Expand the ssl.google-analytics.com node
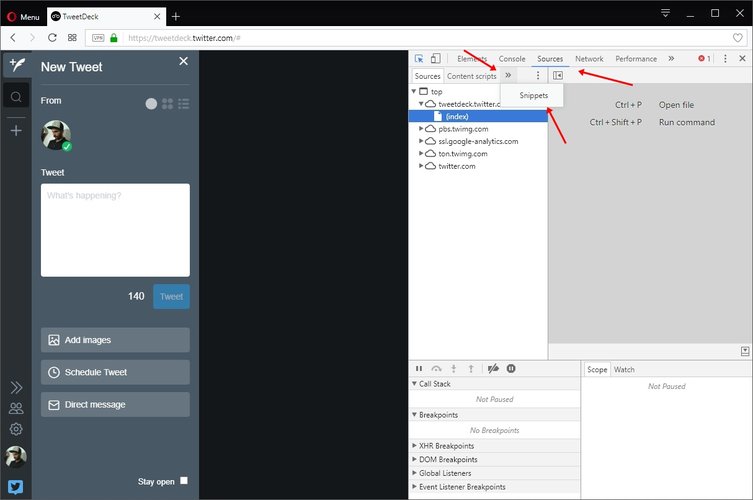 coord(421,141)
